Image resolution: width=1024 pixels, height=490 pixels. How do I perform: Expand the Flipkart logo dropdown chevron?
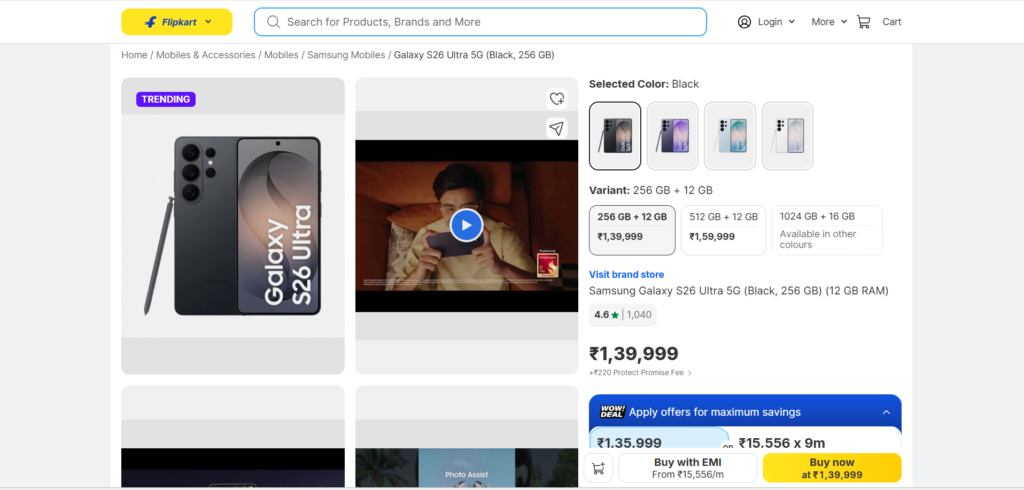[208, 22]
